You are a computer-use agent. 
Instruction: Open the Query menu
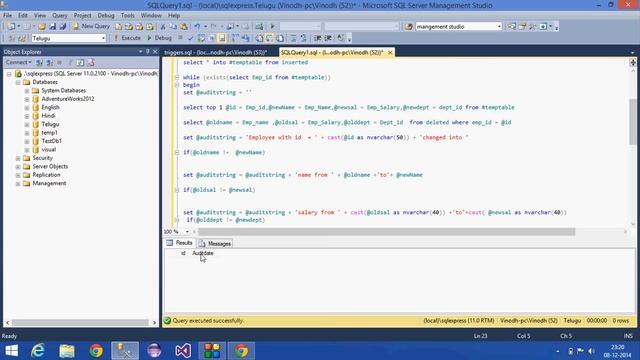[x=60, y=16]
